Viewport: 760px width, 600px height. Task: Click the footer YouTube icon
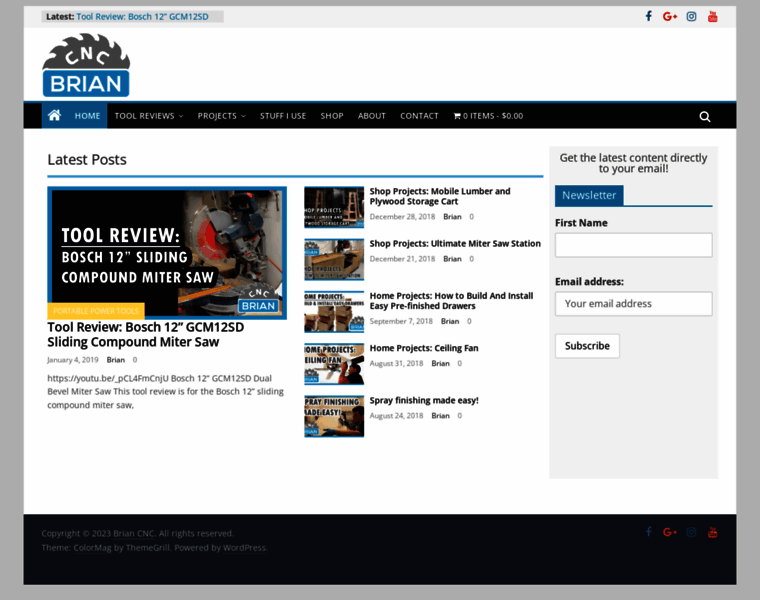(x=713, y=532)
